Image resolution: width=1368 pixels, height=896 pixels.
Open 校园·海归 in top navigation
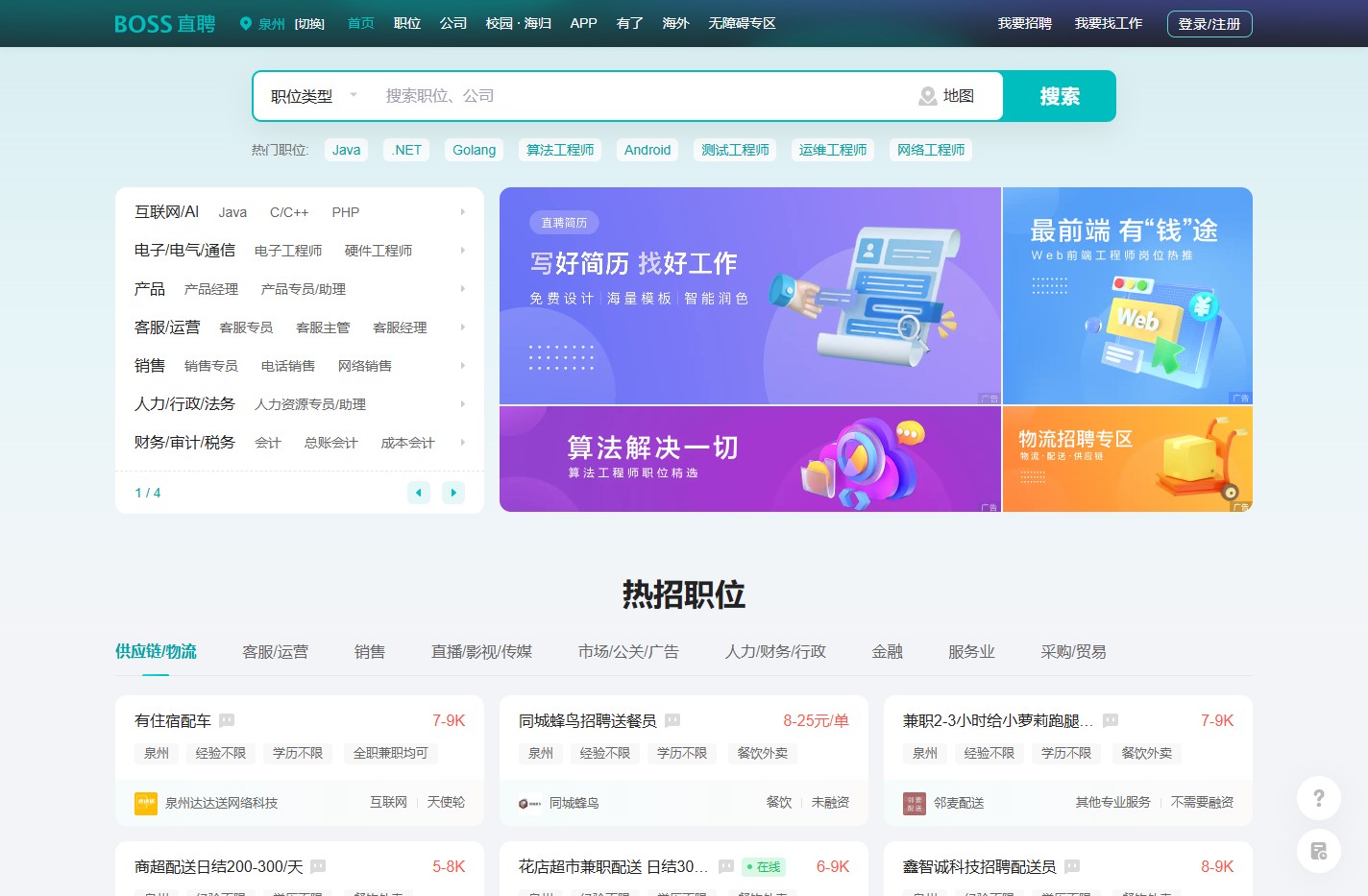click(519, 23)
